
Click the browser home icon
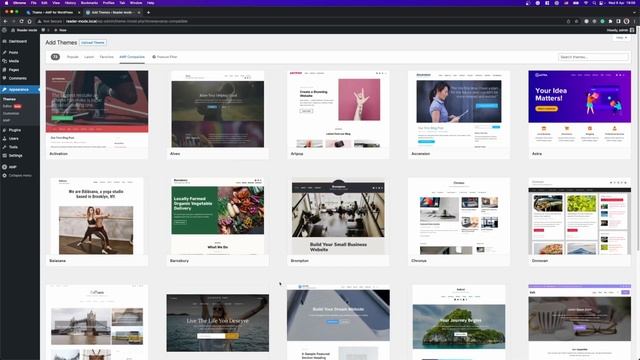point(29,21)
